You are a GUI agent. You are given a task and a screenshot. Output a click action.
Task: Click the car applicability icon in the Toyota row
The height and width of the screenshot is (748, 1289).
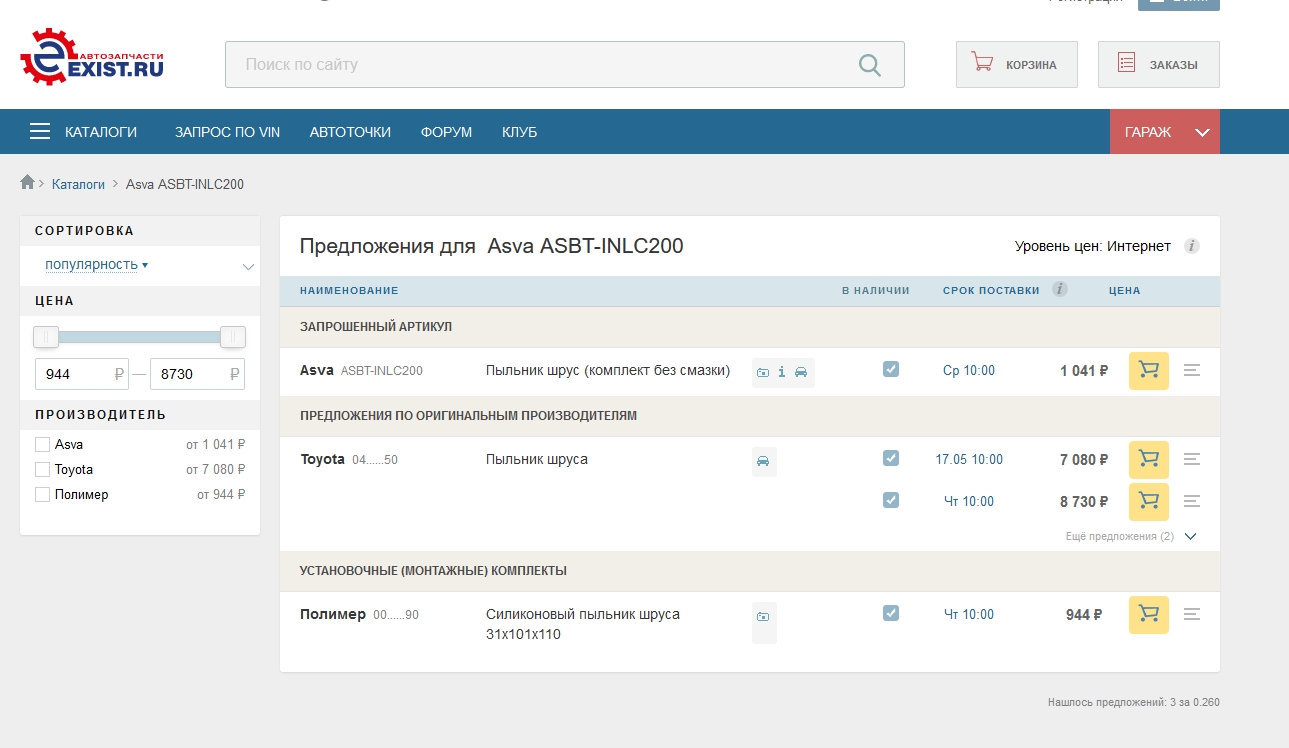[x=764, y=461]
